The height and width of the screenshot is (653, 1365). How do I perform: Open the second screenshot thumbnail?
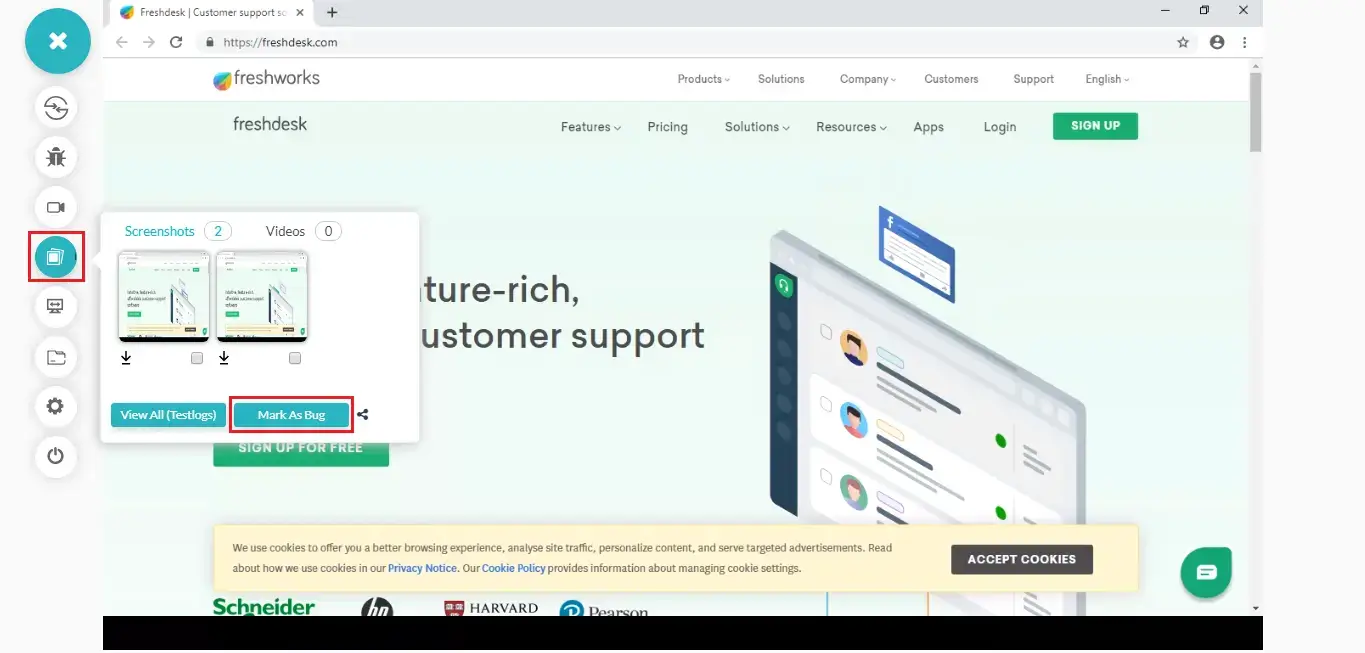pos(262,296)
